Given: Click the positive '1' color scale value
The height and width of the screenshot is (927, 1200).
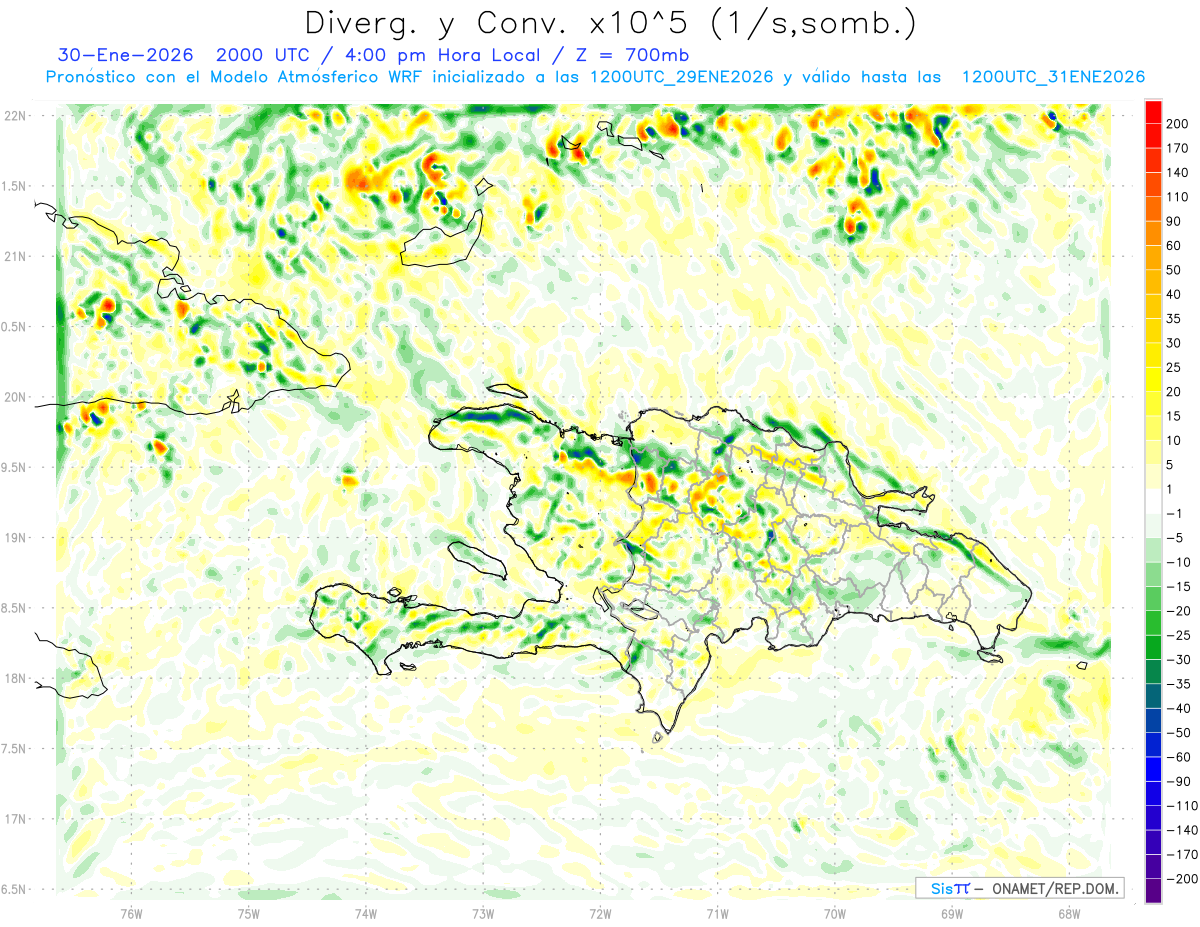Looking at the screenshot, I should [1170, 489].
